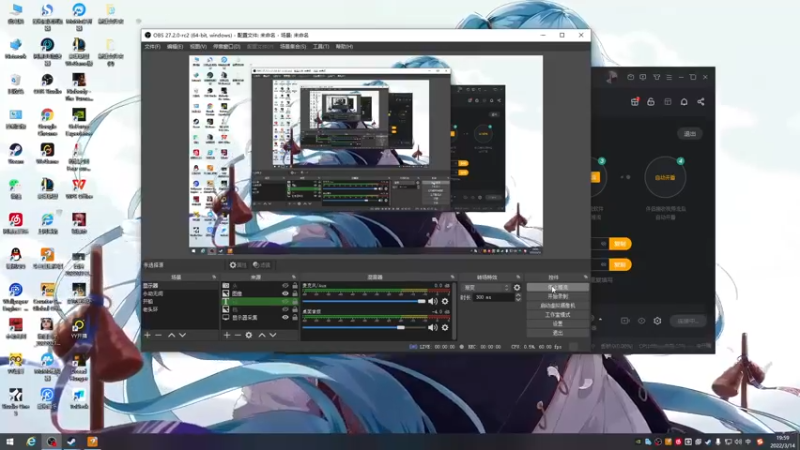The height and width of the screenshot is (450, 800).
Task: Click the lower orange 复制 button in right window
Action: [620, 265]
